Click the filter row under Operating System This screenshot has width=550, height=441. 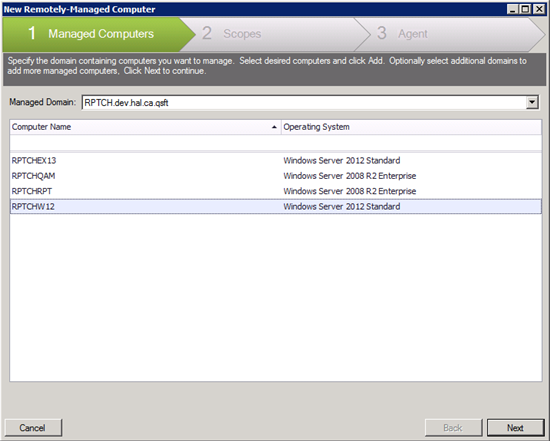coord(411,143)
